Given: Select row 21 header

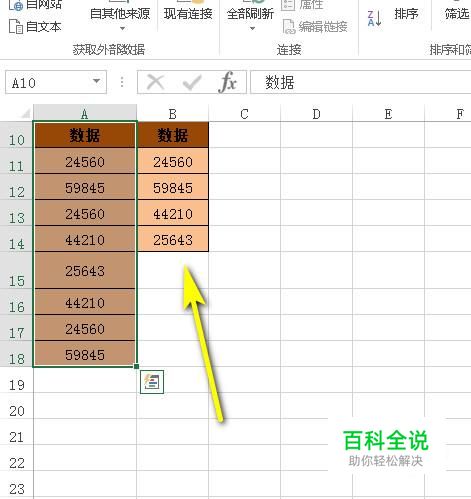Looking at the screenshot, I should pyautogui.click(x=16, y=432).
